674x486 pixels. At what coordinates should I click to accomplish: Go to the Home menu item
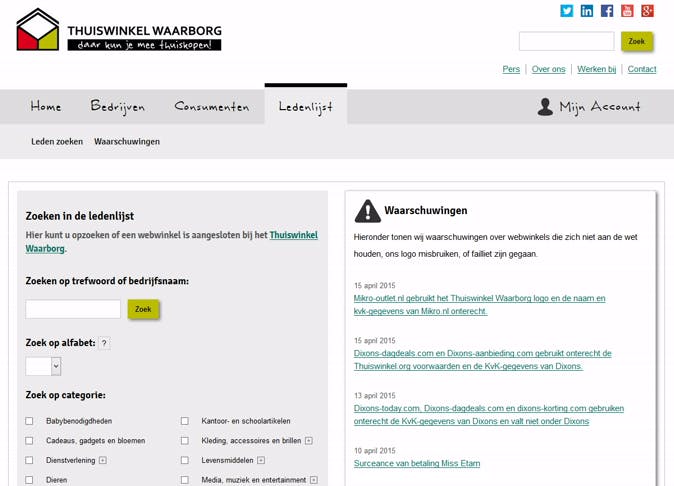pyautogui.click(x=46, y=106)
